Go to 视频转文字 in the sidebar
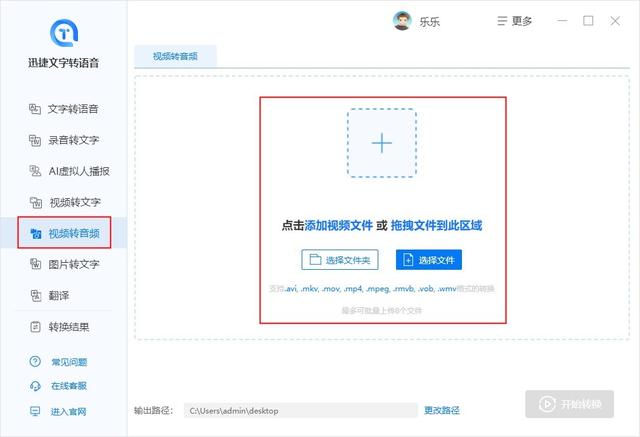Viewport: 640px width, 437px height. click(64, 202)
